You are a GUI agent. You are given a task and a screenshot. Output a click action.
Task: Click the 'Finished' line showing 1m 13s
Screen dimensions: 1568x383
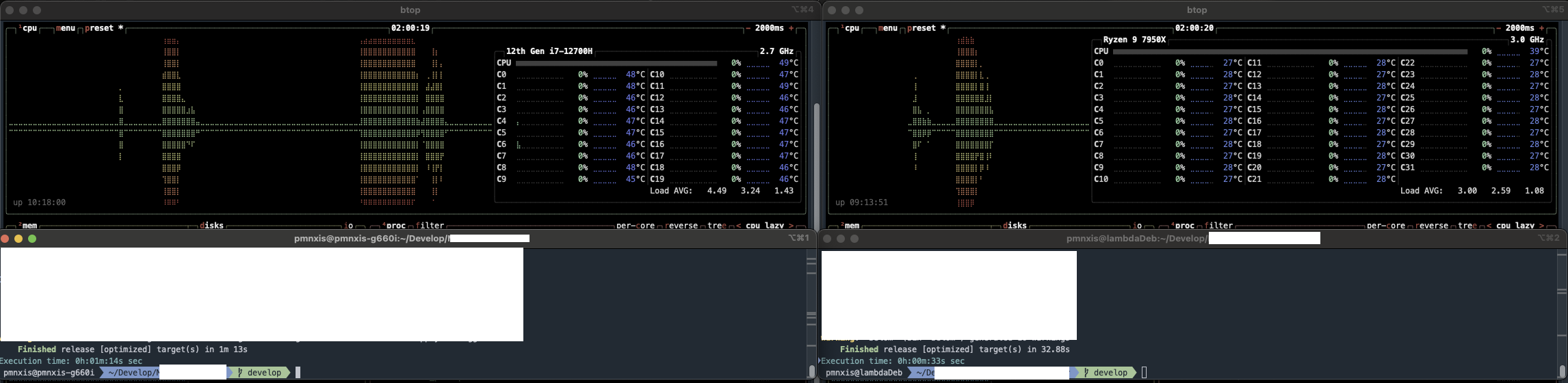pos(132,349)
